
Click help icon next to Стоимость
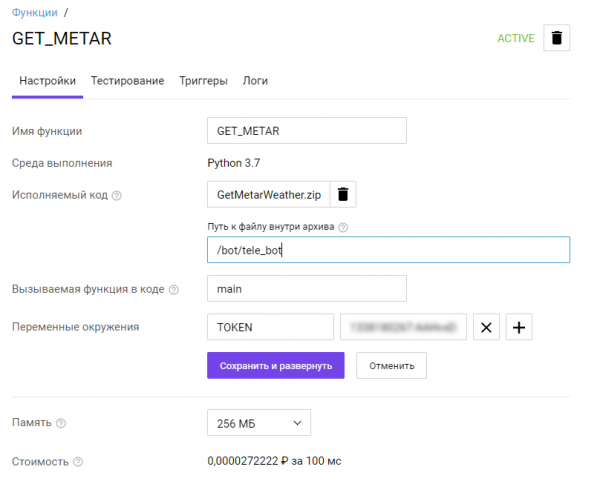pos(78,462)
